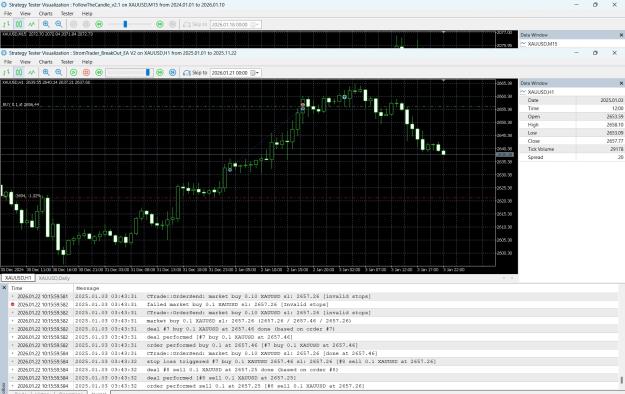Open View menu in FollowTheCandle window
Screen dimensions: 625x394
click(x=25, y=14)
